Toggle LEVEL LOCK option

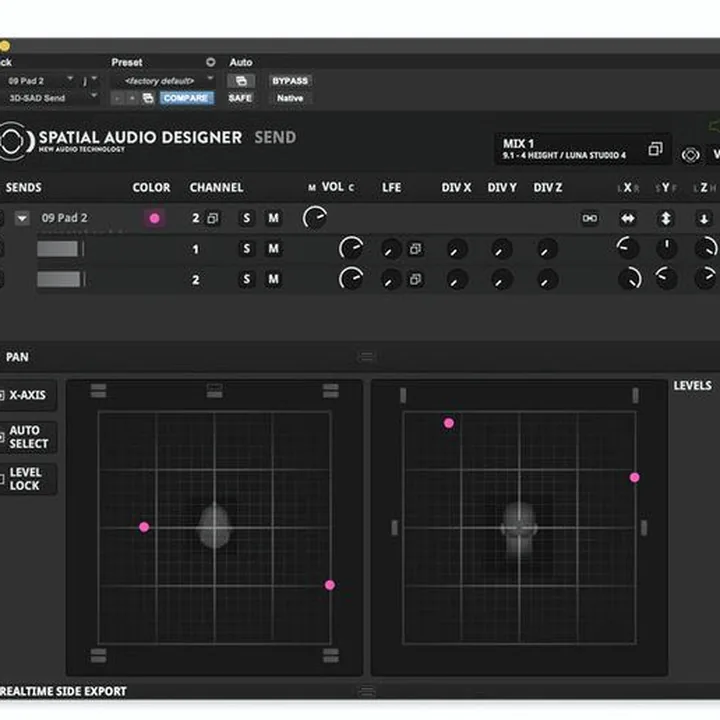coord(28,479)
